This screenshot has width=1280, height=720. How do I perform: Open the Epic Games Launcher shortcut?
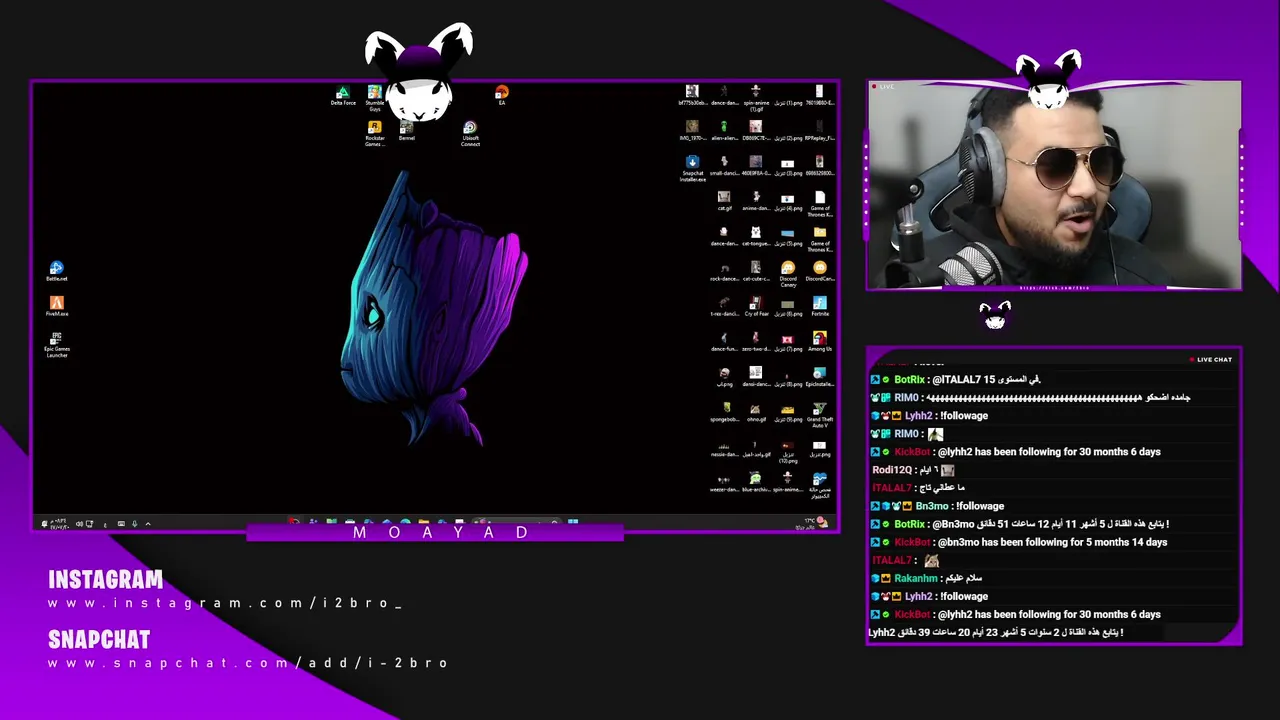[x=57, y=344]
